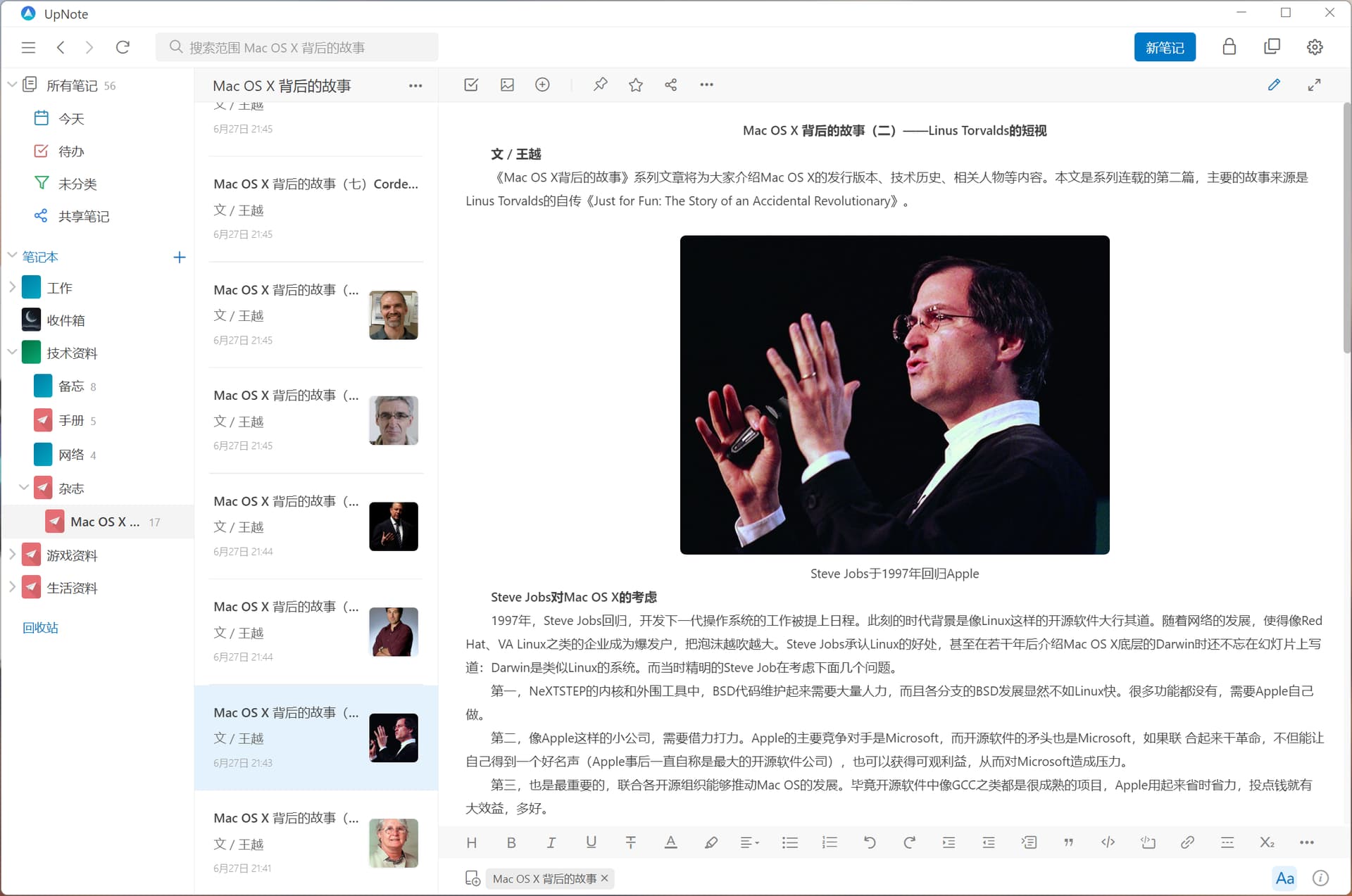
Task: Open settings via the gear icon
Action: click(x=1314, y=47)
